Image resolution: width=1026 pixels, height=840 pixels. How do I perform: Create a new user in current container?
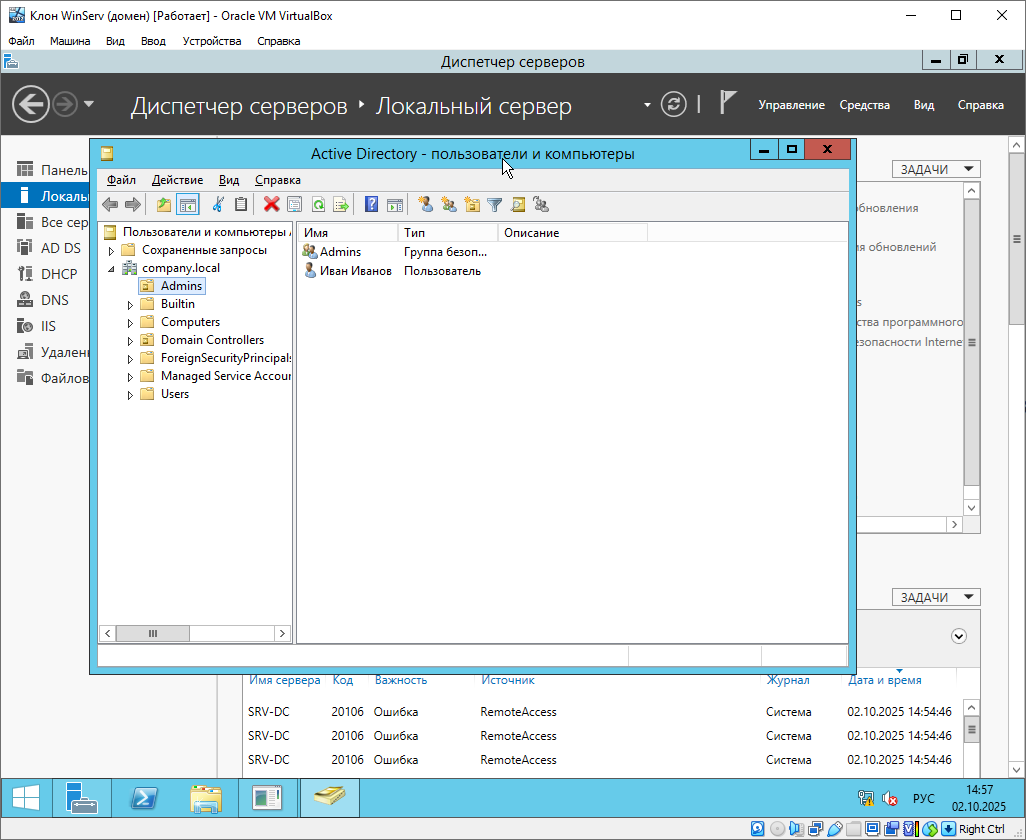coord(425,205)
